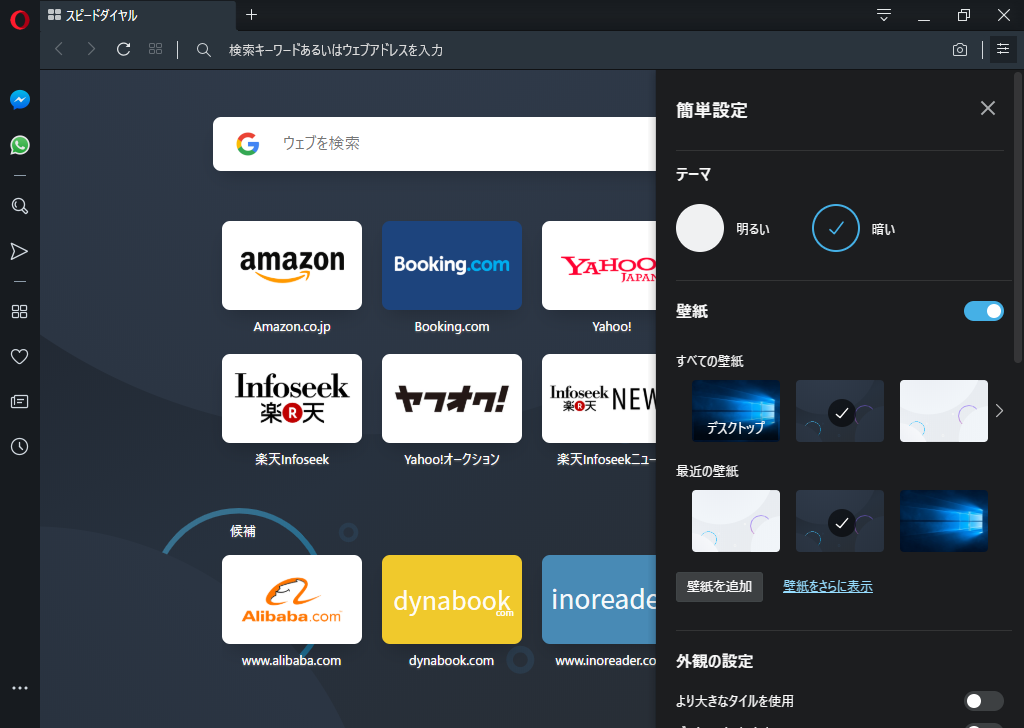Image resolution: width=1024 pixels, height=728 pixels.
Task: Capture a snapshot using the camera icon
Action: (959, 48)
